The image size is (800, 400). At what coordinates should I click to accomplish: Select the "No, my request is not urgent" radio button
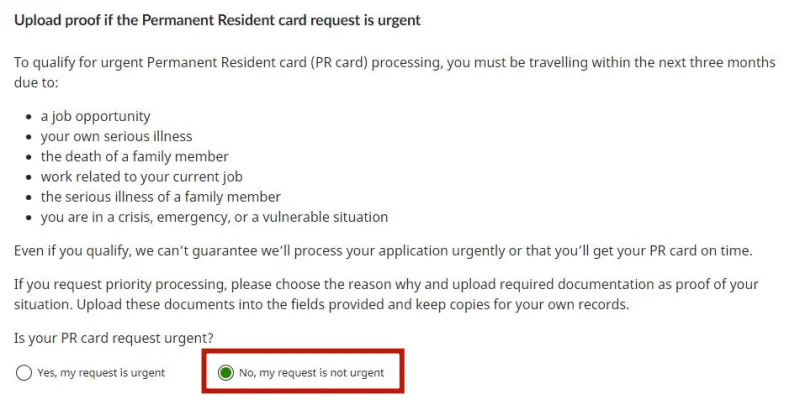point(225,373)
